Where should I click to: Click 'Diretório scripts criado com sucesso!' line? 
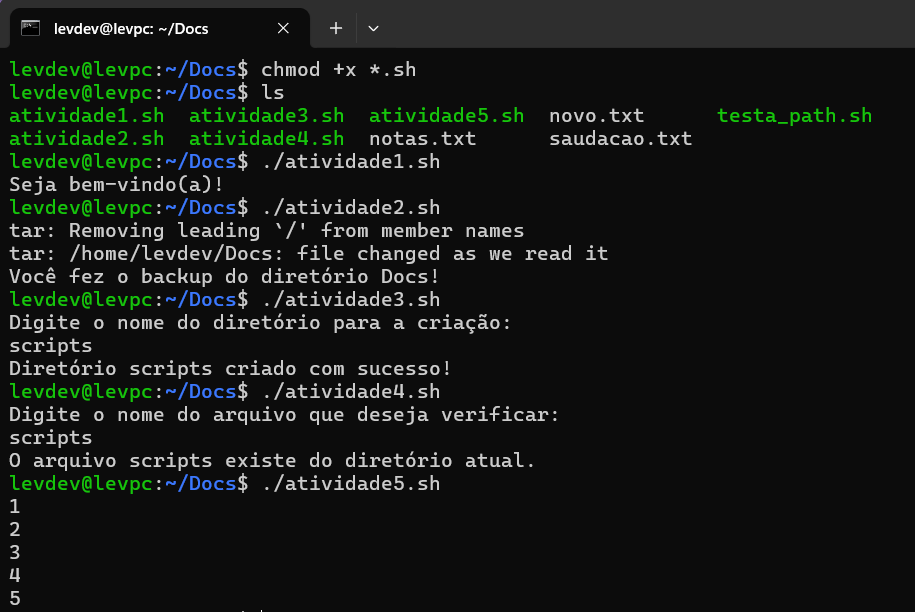(231, 369)
